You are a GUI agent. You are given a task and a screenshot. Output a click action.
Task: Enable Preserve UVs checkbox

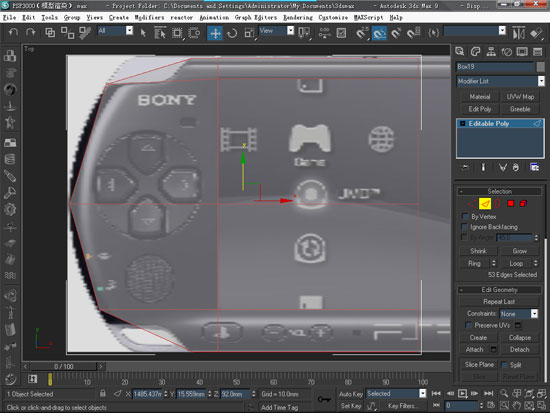tap(469, 325)
